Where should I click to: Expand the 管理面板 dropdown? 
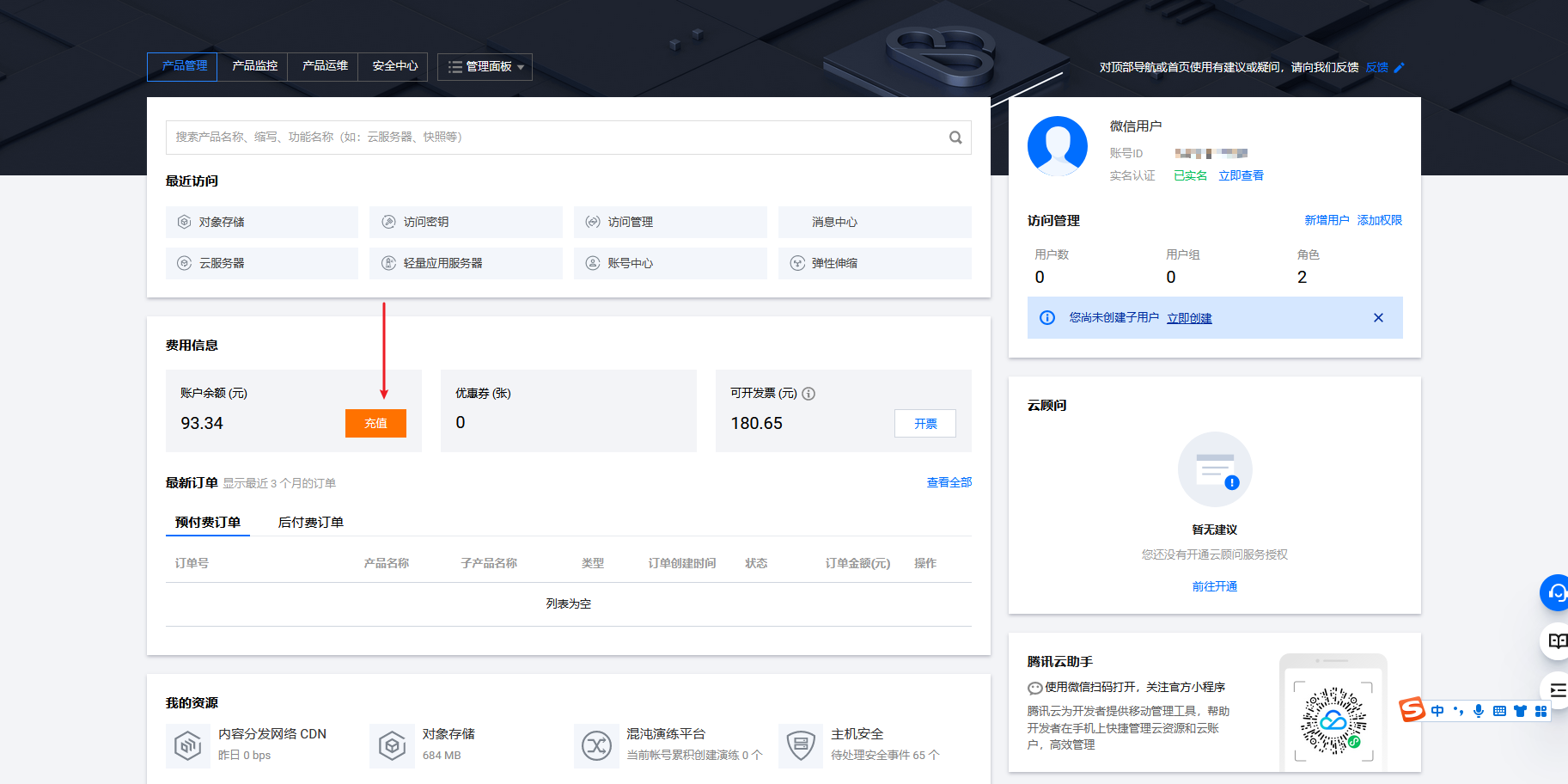tap(485, 67)
